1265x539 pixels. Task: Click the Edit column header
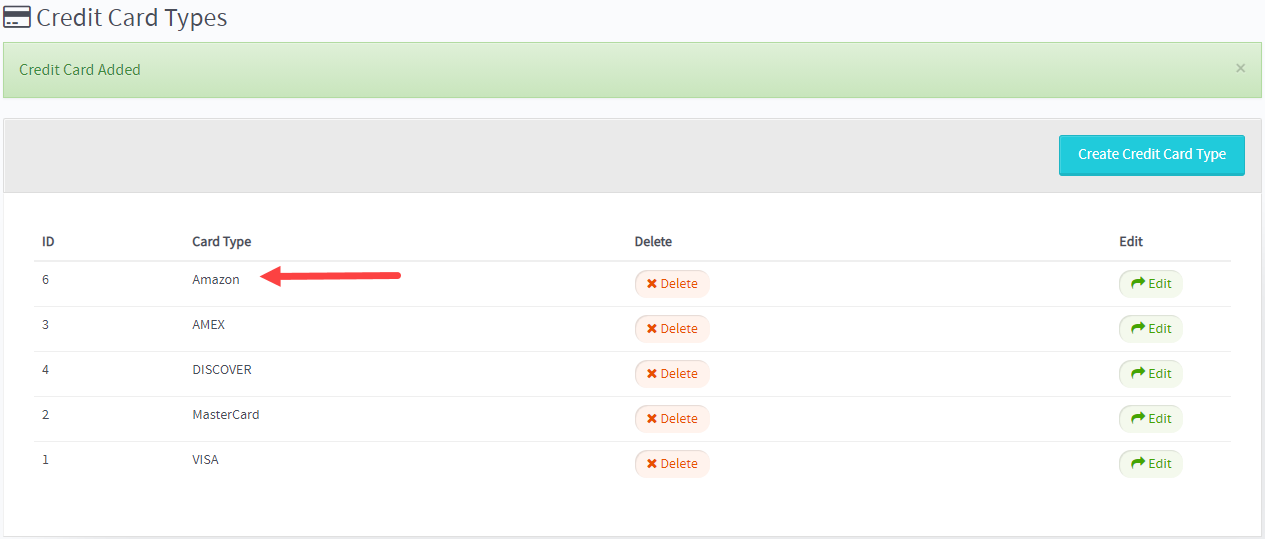tap(1131, 242)
